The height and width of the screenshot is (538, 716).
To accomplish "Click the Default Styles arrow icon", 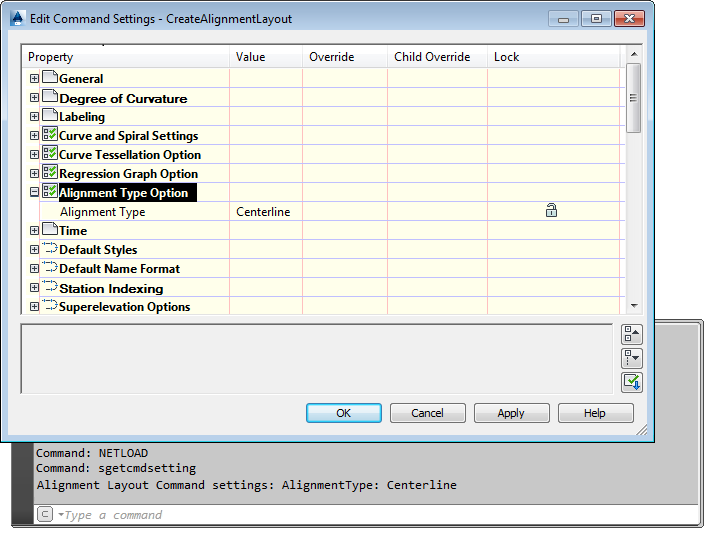I will pos(50,248).
